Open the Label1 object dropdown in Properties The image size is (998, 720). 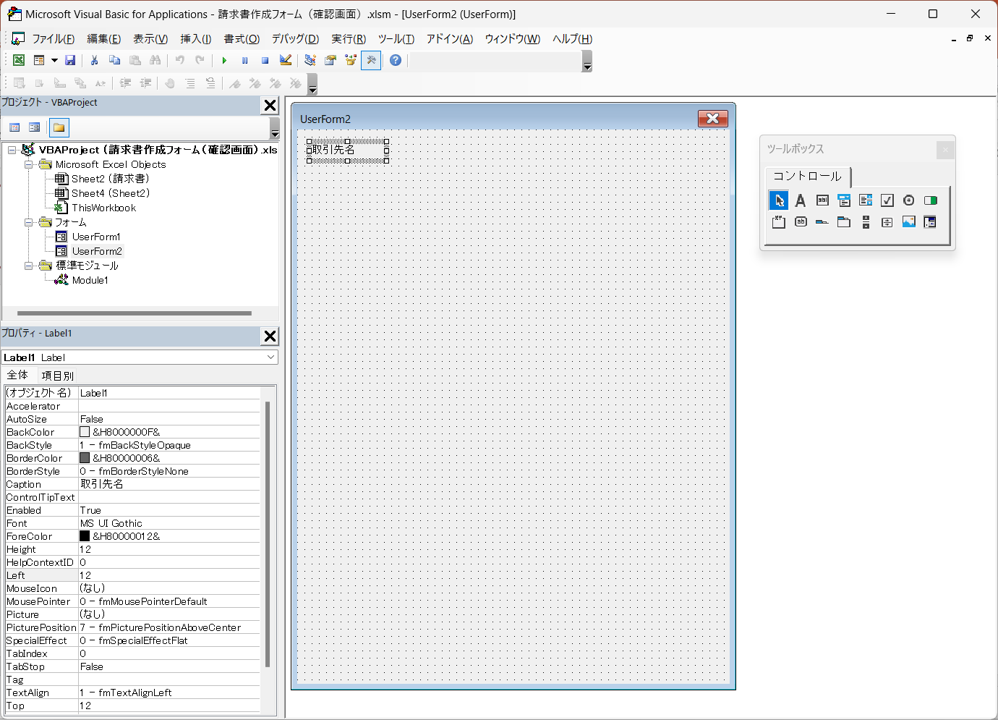tap(270, 357)
